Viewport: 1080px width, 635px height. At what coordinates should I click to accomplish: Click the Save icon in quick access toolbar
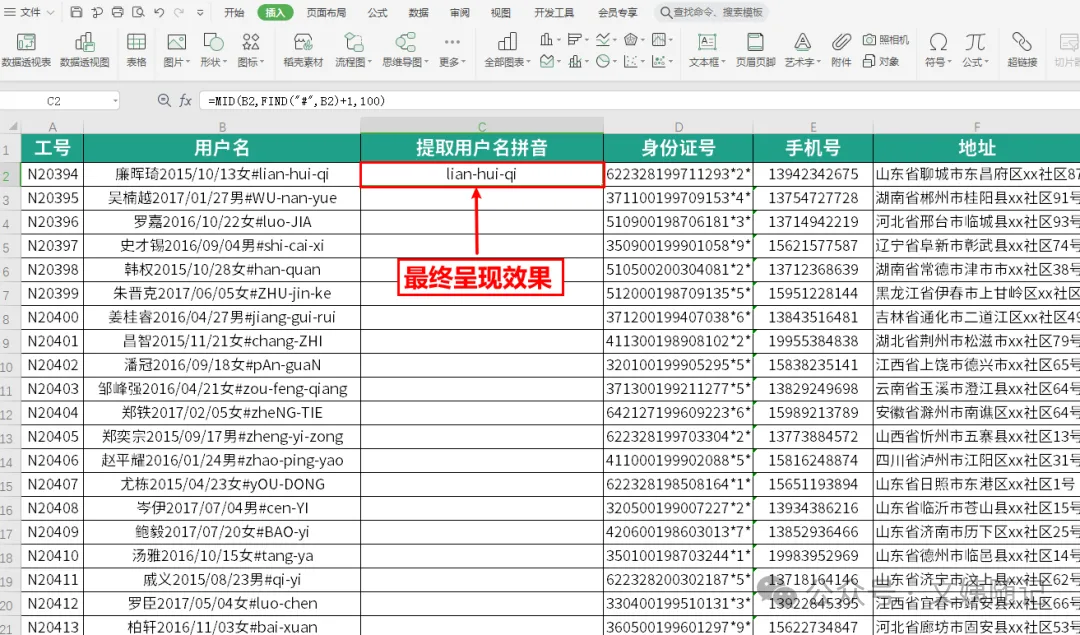pyautogui.click(x=76, y=12)
